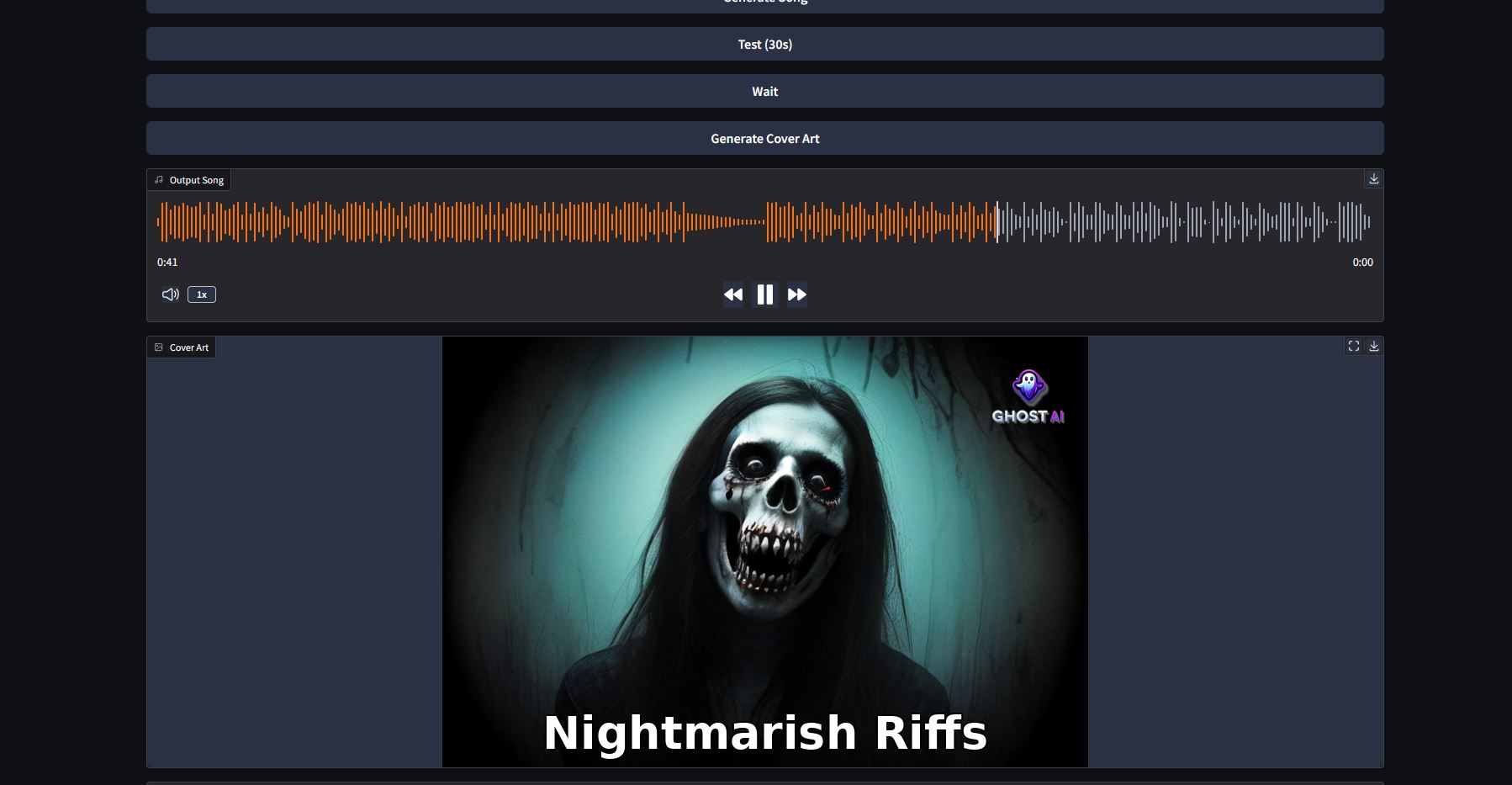This screenshot has width=1512, height=785.
Task: Download the output song file
Action: (1373, 179)
